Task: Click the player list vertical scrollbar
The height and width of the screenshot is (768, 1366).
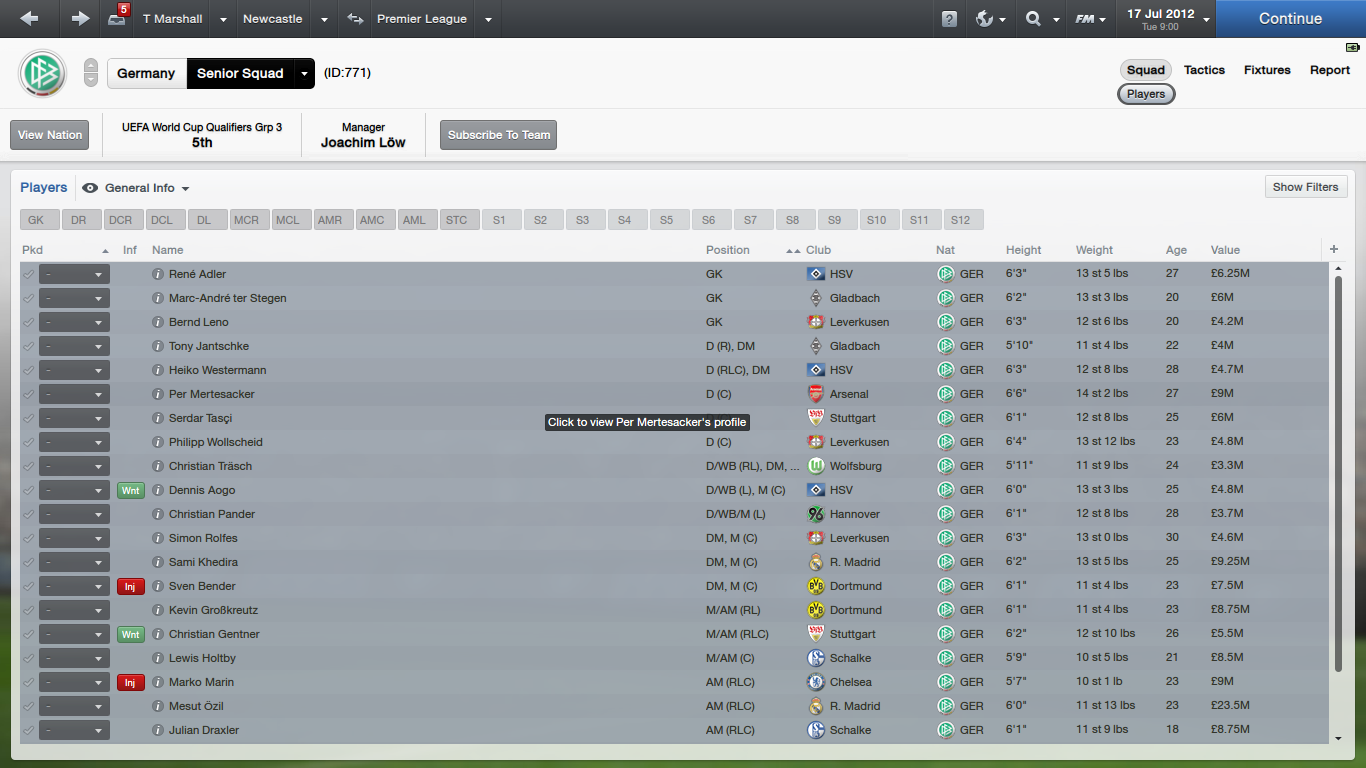Action: (x=1339, y=473)
